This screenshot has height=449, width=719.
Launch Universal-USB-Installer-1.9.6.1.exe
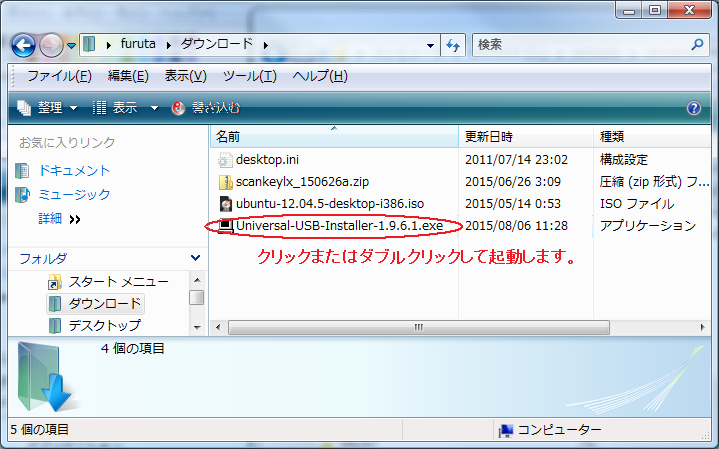point(338,226)
